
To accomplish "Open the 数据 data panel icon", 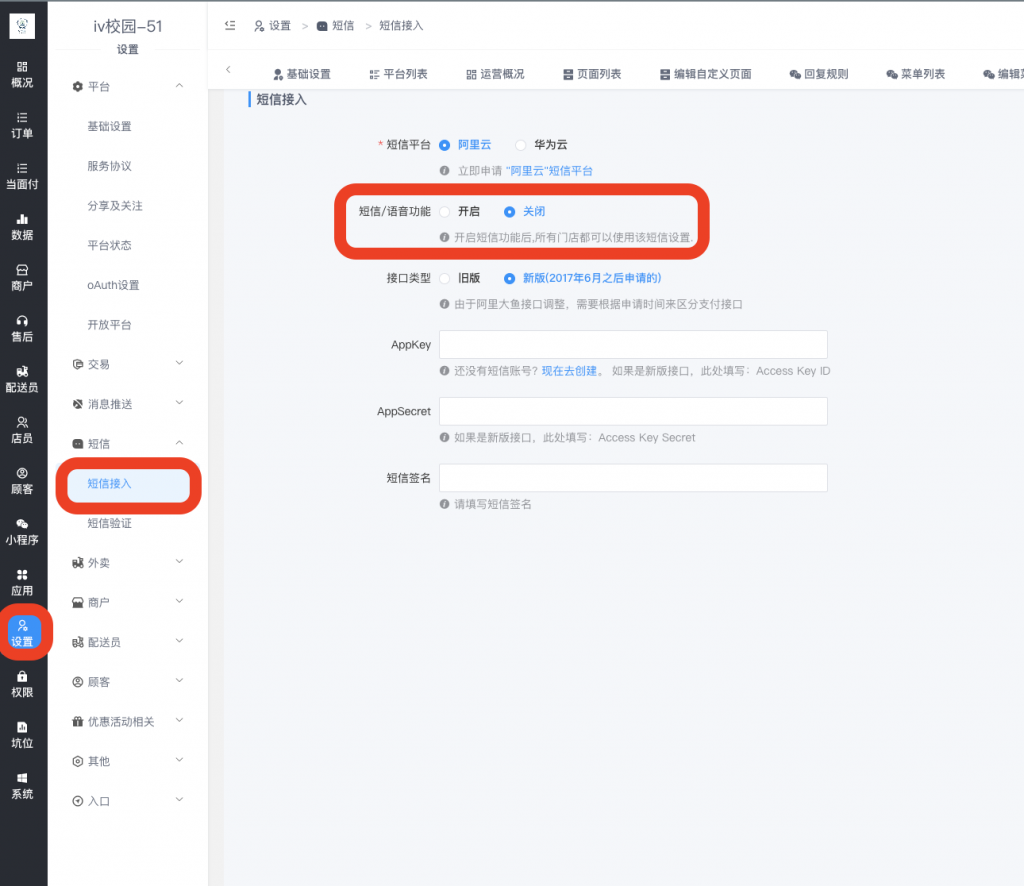I will pyautogui.click(x=22, y=226).
